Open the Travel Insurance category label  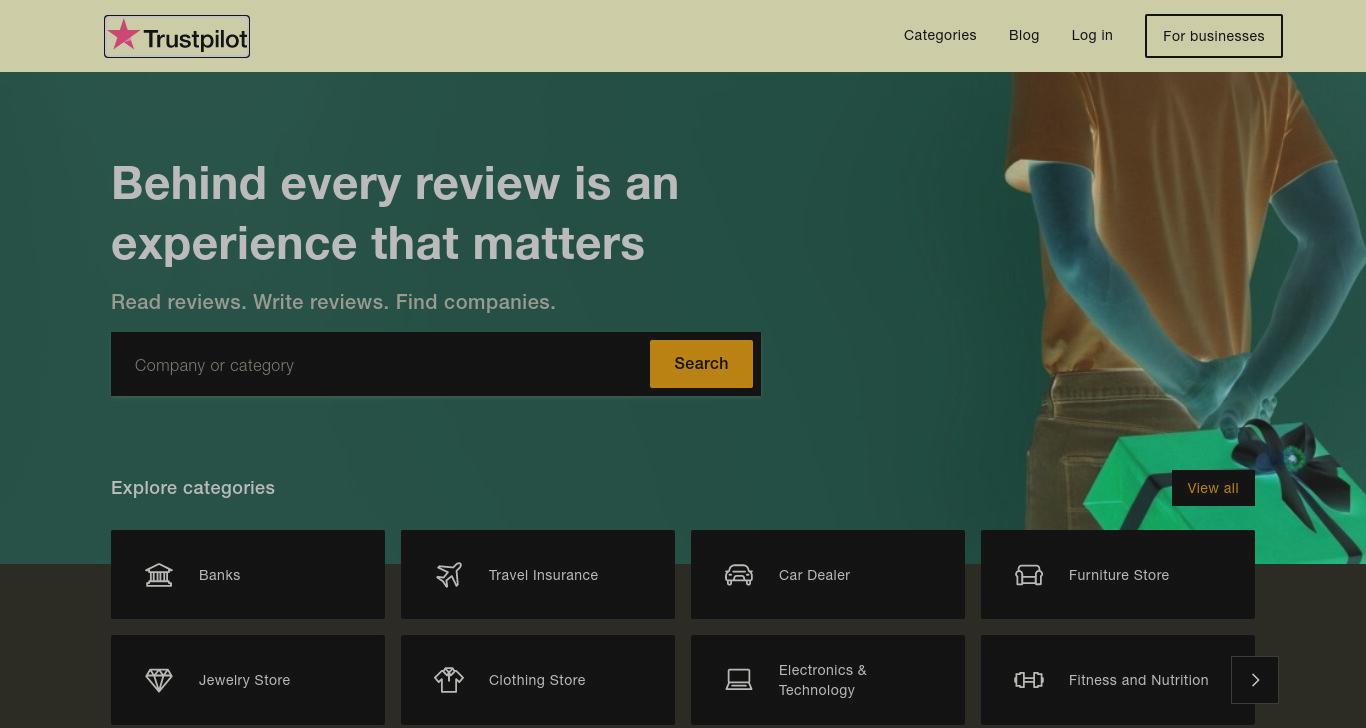(x=543, y=575)
